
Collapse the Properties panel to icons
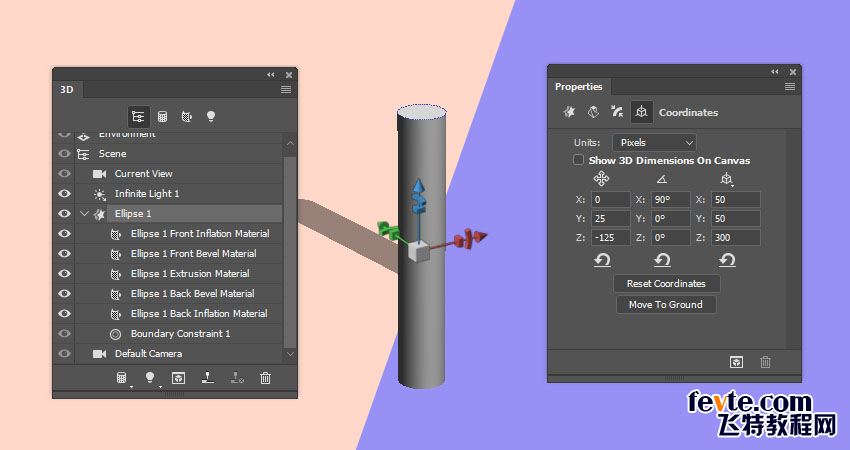[775, 72]
